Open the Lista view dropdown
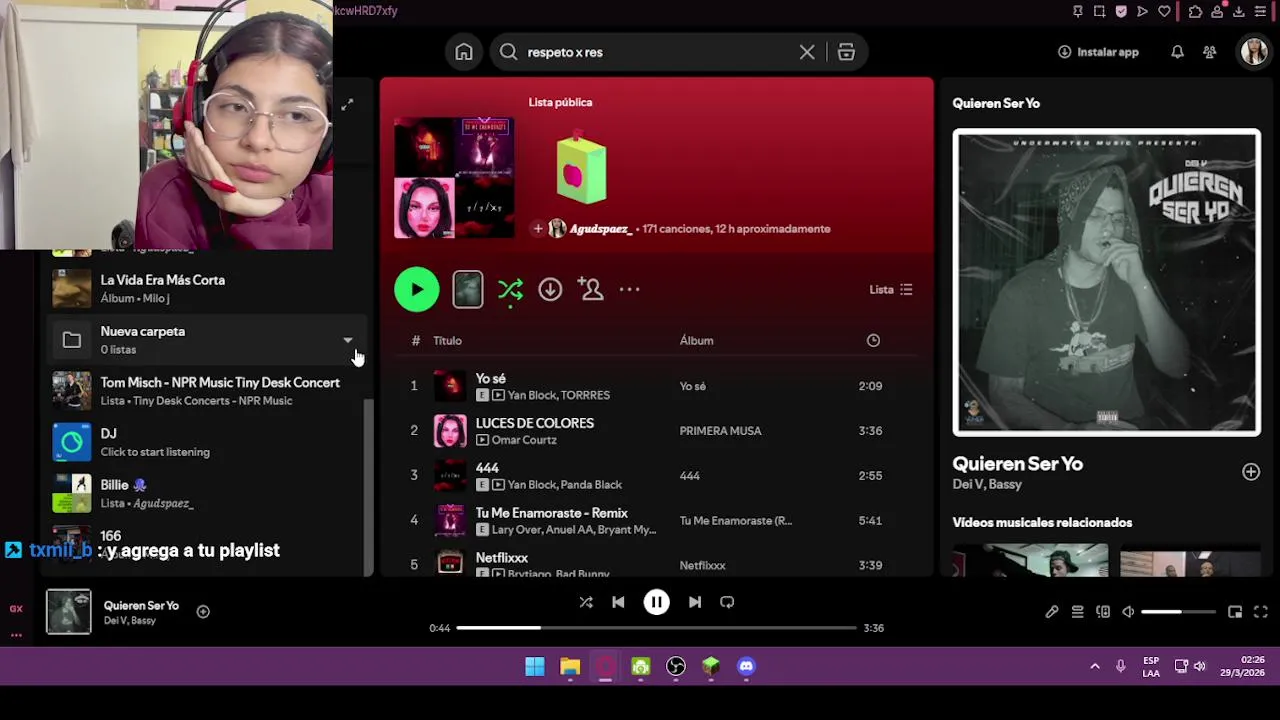 (891, 290)
